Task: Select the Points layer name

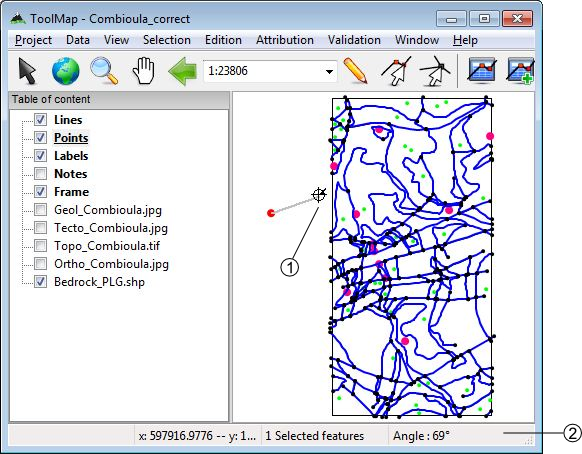Action: click(71, 138)
